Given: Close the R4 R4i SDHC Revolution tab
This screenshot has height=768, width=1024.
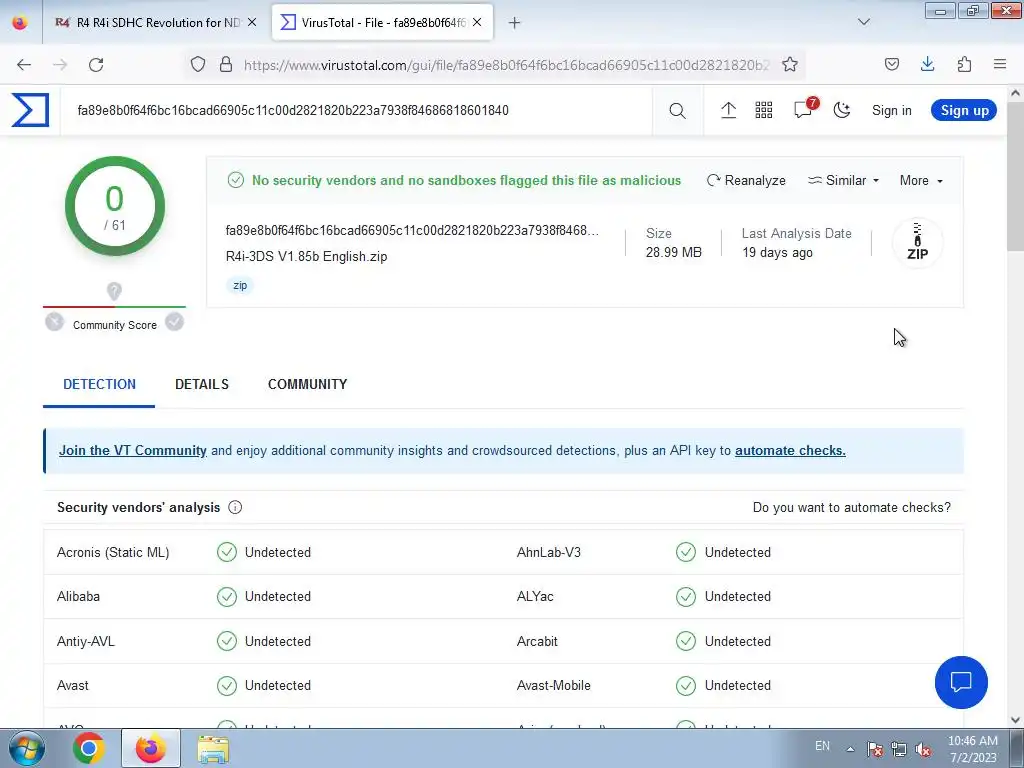Looking at the screenshot, I should (252, 22).
